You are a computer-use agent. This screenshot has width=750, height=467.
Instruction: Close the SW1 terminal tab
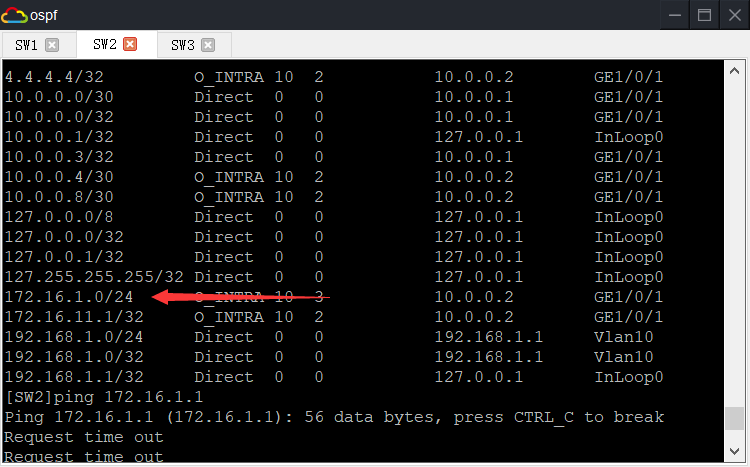(x=52, y=45)
